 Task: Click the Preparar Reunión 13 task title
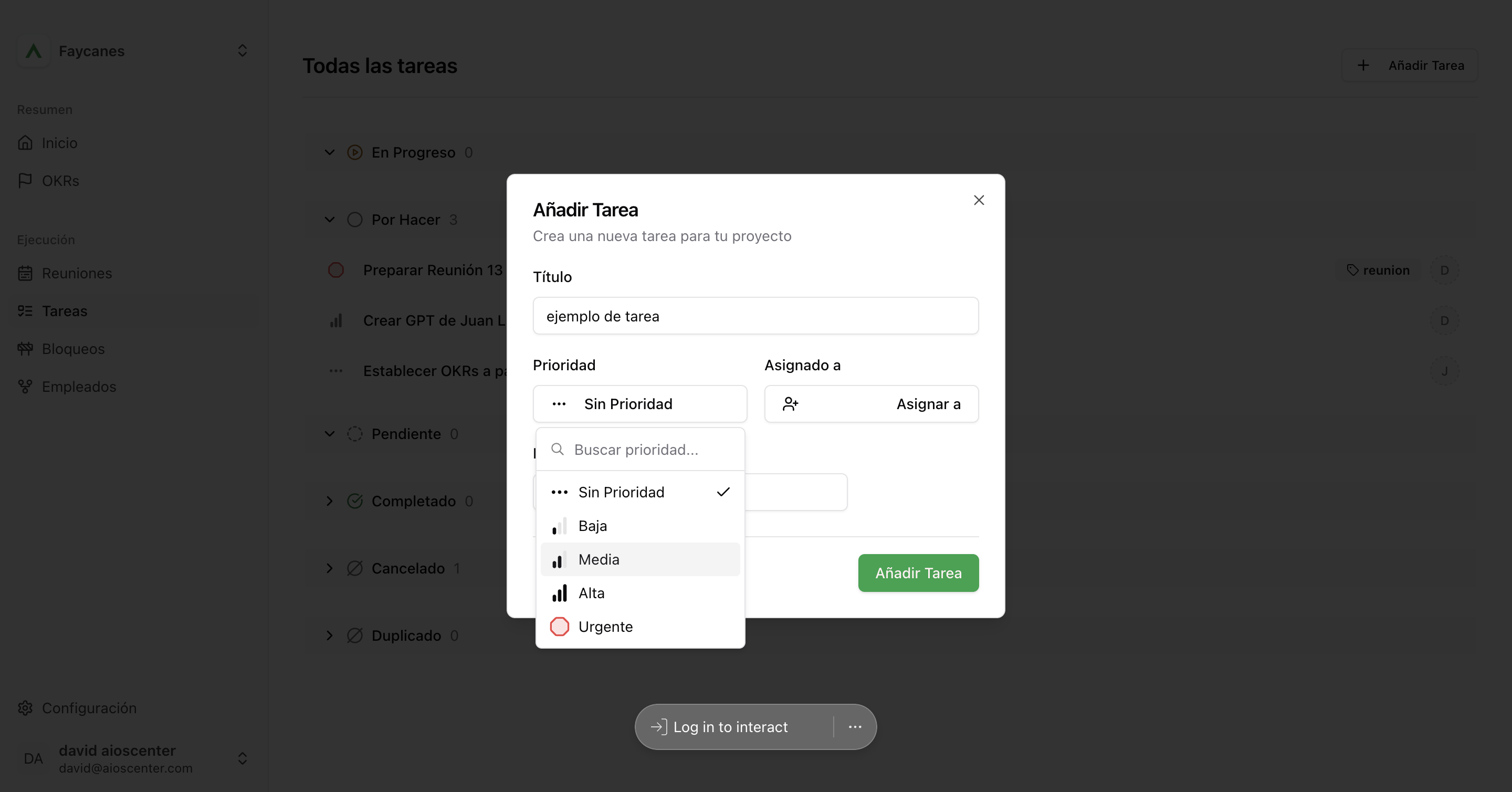click(433, 270)
